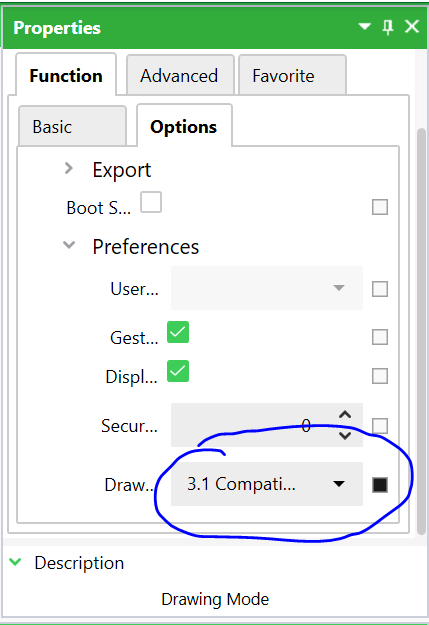Toggle the Boot S... checkbox
Image resolution: width=429 pixels, height=625 pixels.
coord(151,202)
